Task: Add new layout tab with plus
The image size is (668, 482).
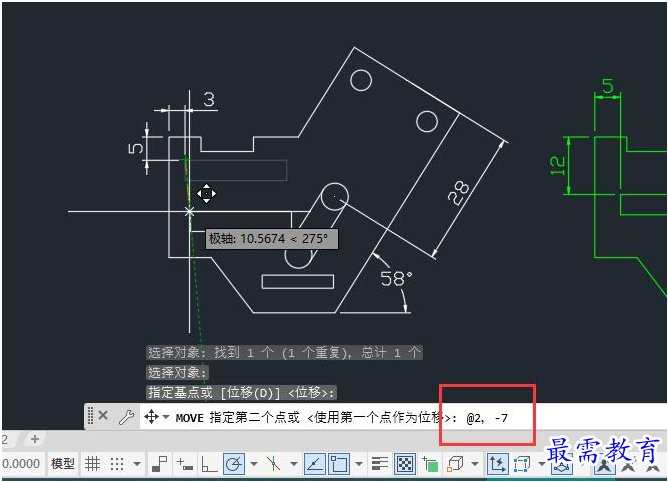Action: [x=35, y=439]
